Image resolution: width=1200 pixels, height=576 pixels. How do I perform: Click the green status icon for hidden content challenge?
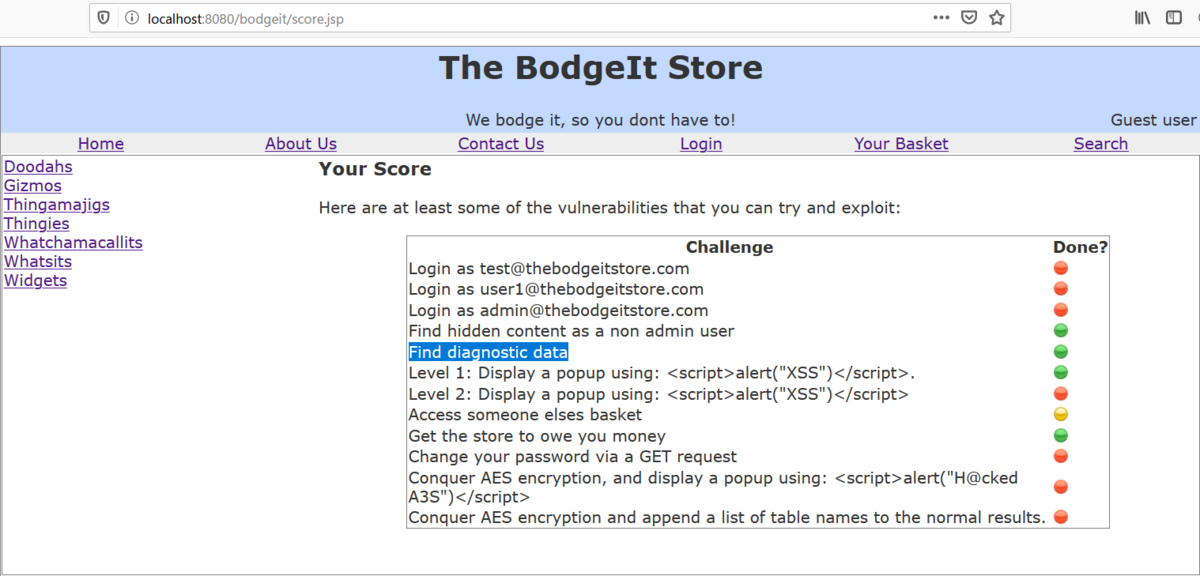click(x=1061, y=331)
